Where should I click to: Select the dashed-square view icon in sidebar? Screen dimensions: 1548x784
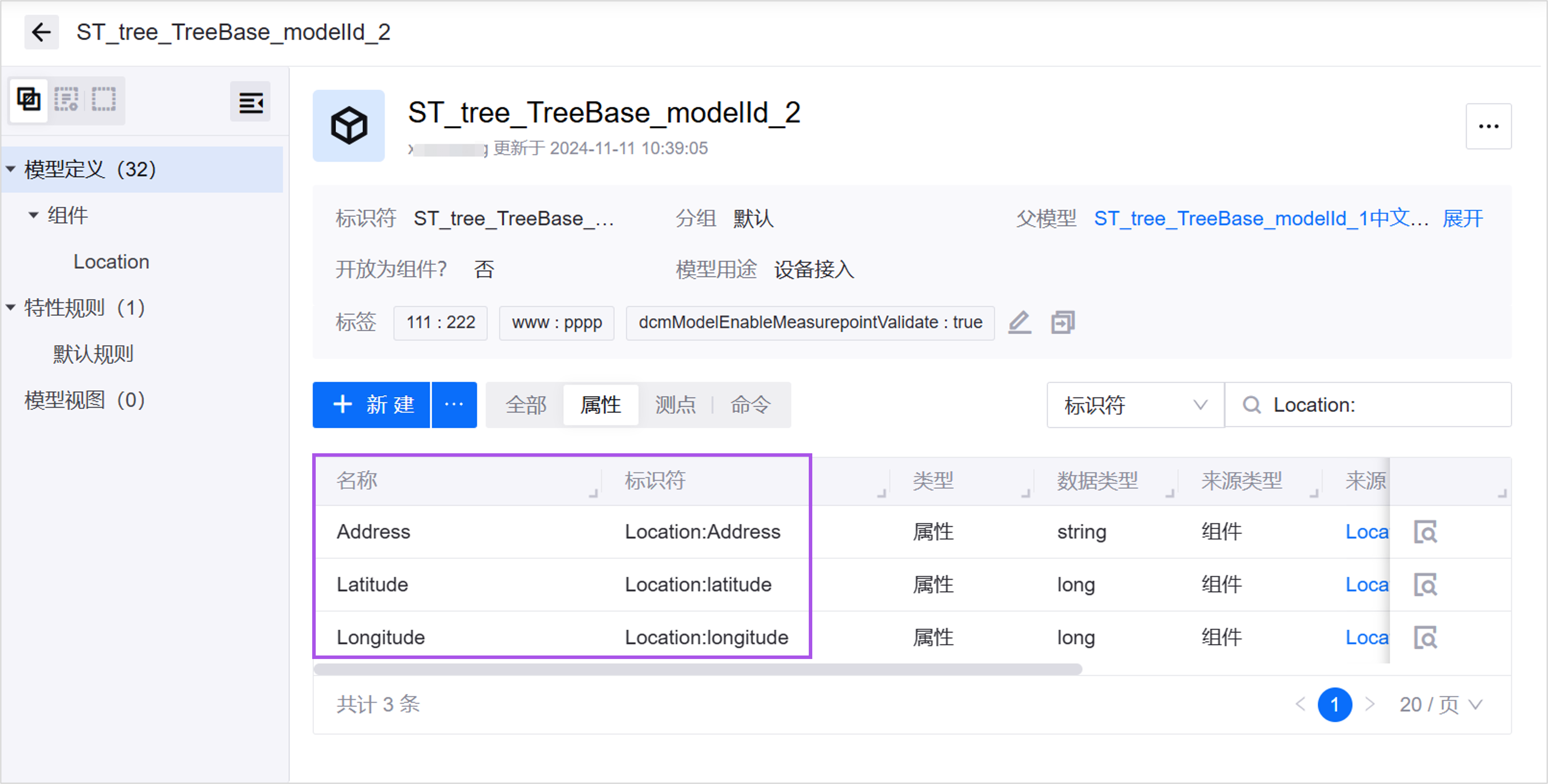pyautogui.click(x=103, y=99)
